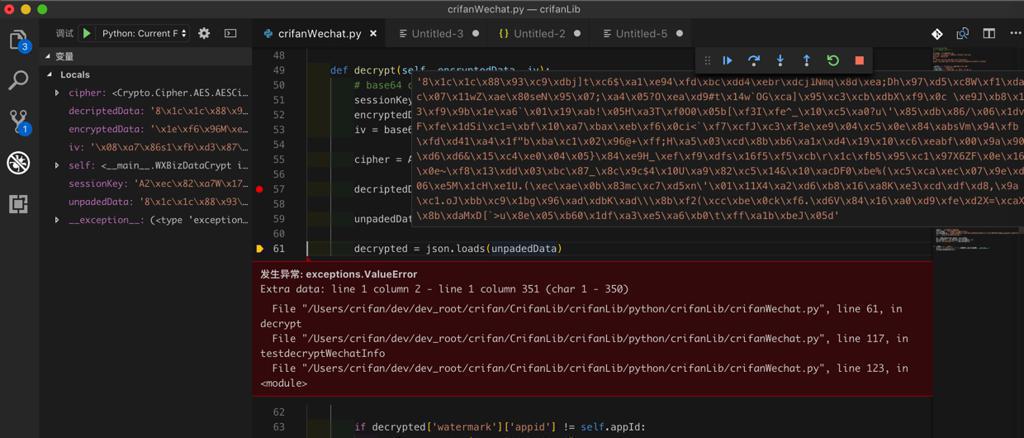
Task: Open the debug configuration dropdown
Action: pyautogui.click(x=139, y=33)
